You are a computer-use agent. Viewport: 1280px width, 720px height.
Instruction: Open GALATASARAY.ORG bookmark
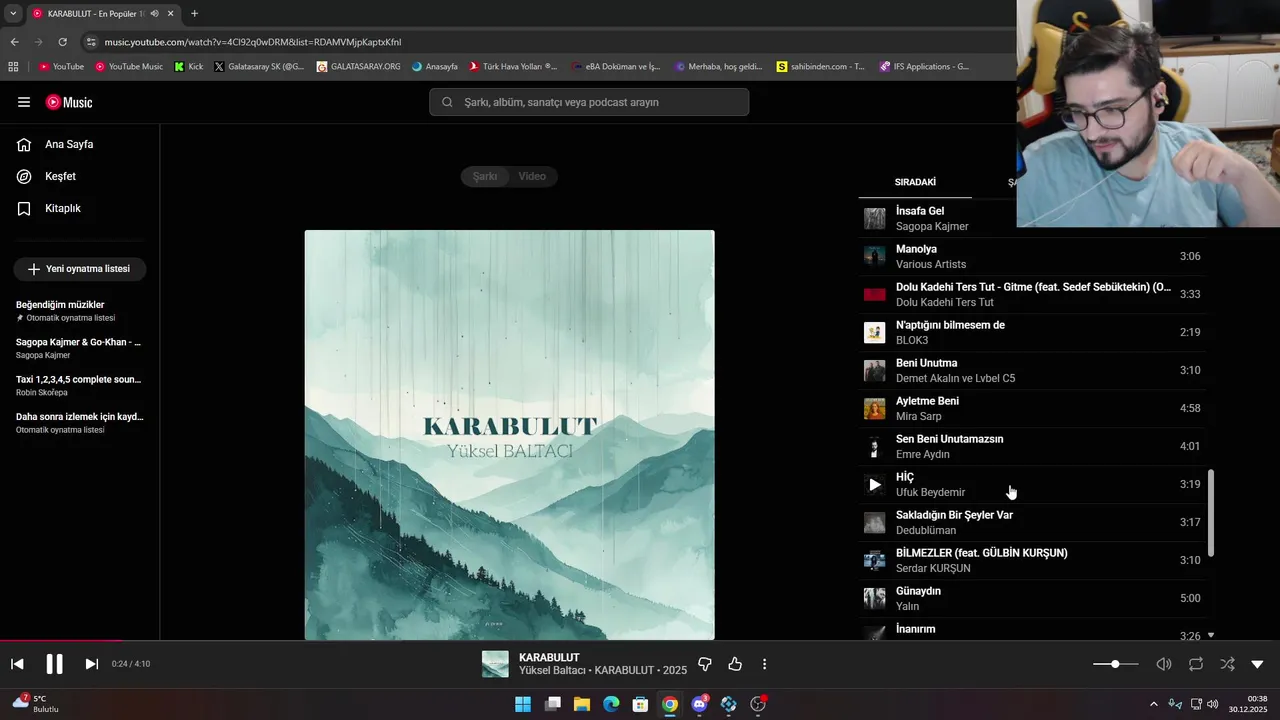pos(358,66)
